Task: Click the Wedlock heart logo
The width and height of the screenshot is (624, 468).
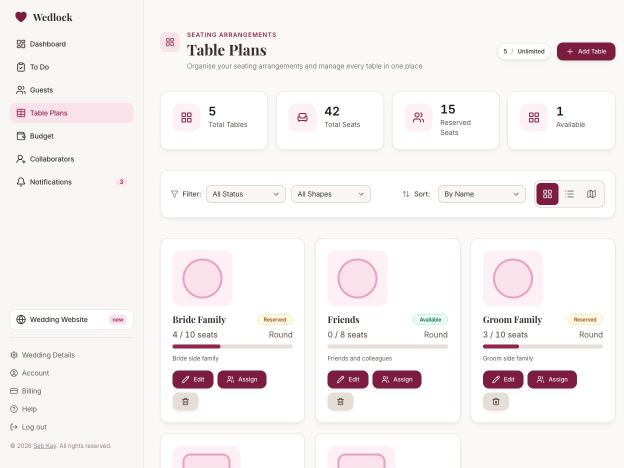Action: pyautogui.click(x=21, y=17)
